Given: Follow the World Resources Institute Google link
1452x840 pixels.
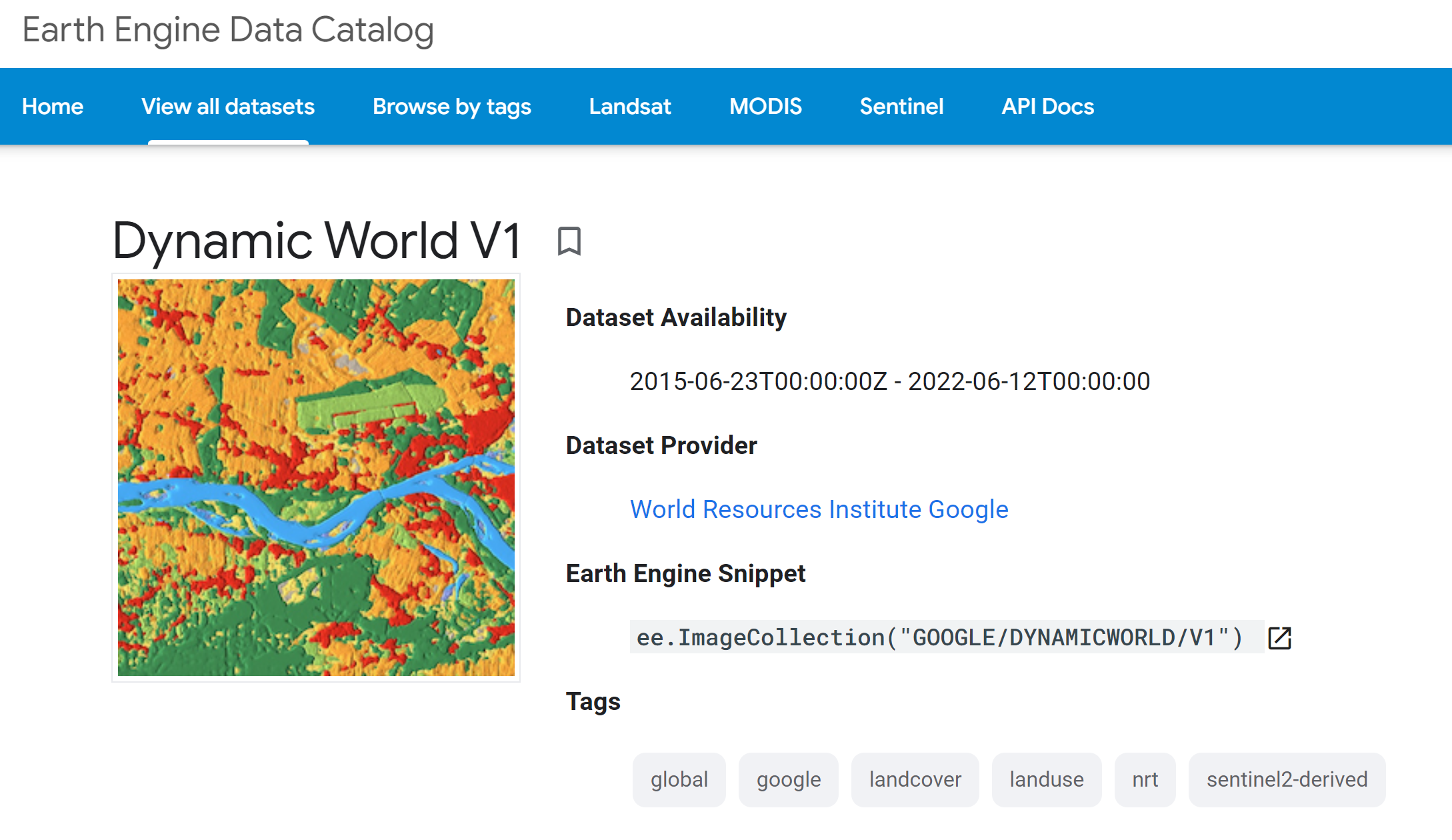Looking at the screenshot, I should pyautogui.click(x=819, y=509).
